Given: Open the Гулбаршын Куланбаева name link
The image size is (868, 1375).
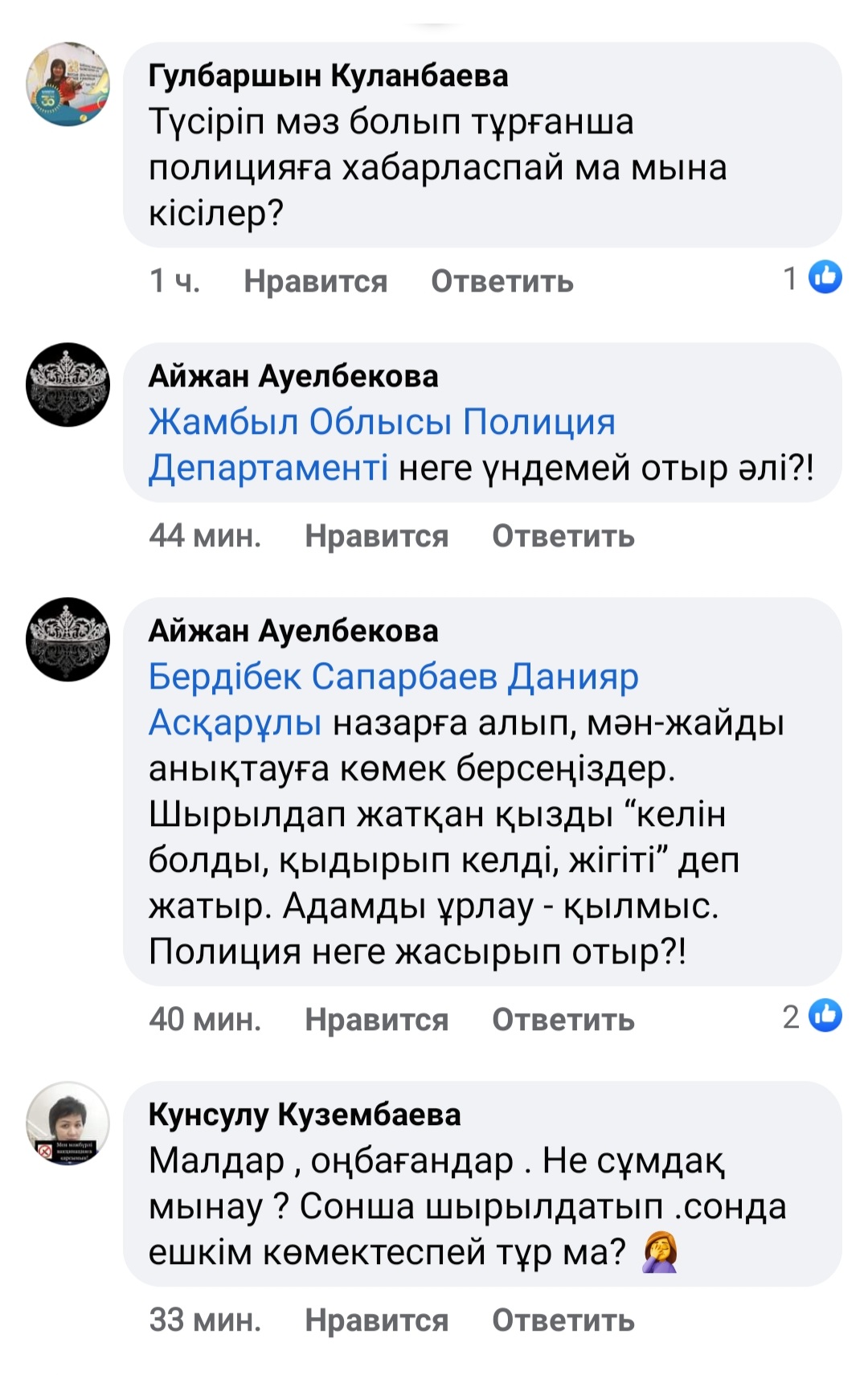Looking at the screenshot, I should click(328, 76).
